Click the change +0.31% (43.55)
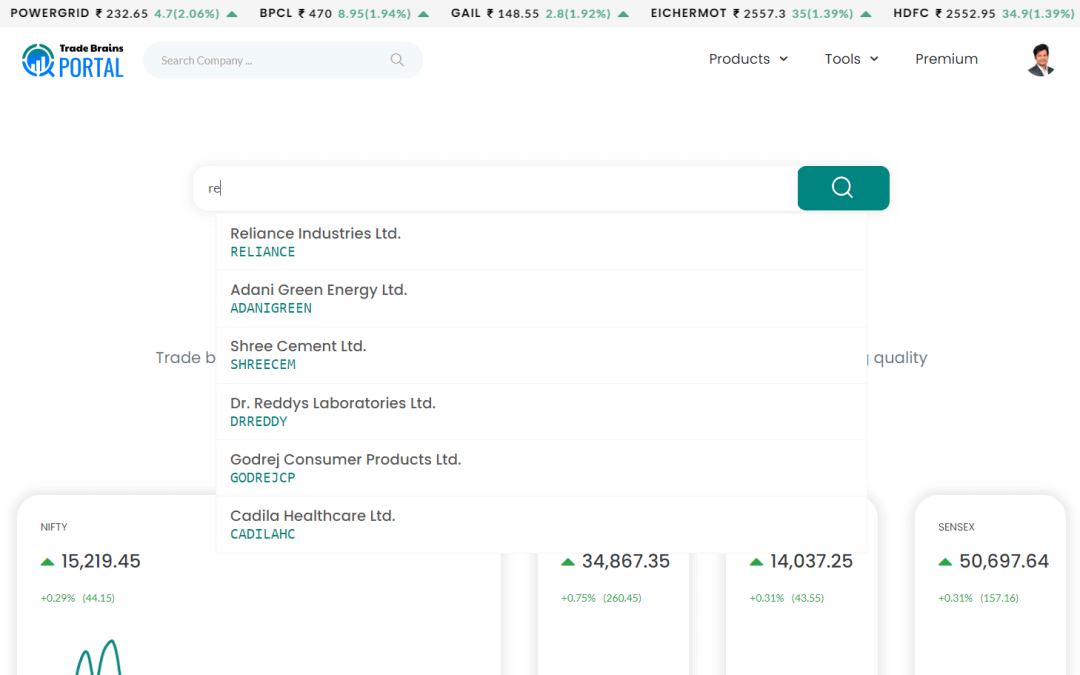This screenshot has height=675, width=1080. [787, 598]
